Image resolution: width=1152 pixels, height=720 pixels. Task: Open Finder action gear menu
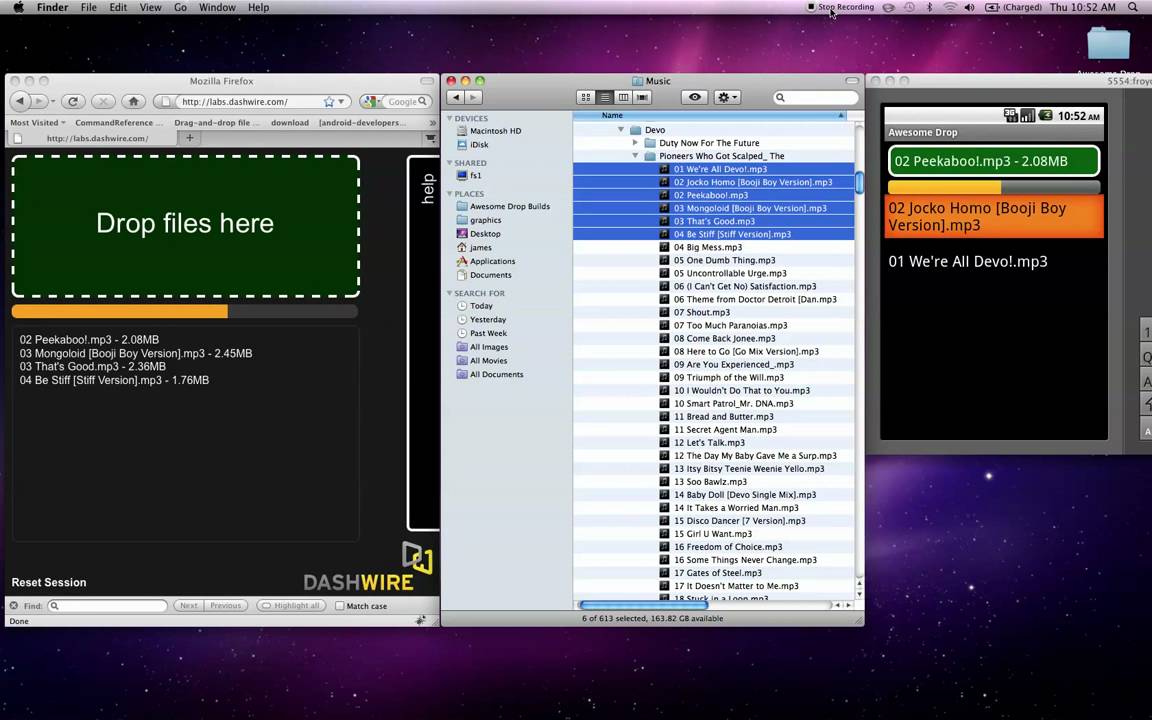(x=727, y=97)
